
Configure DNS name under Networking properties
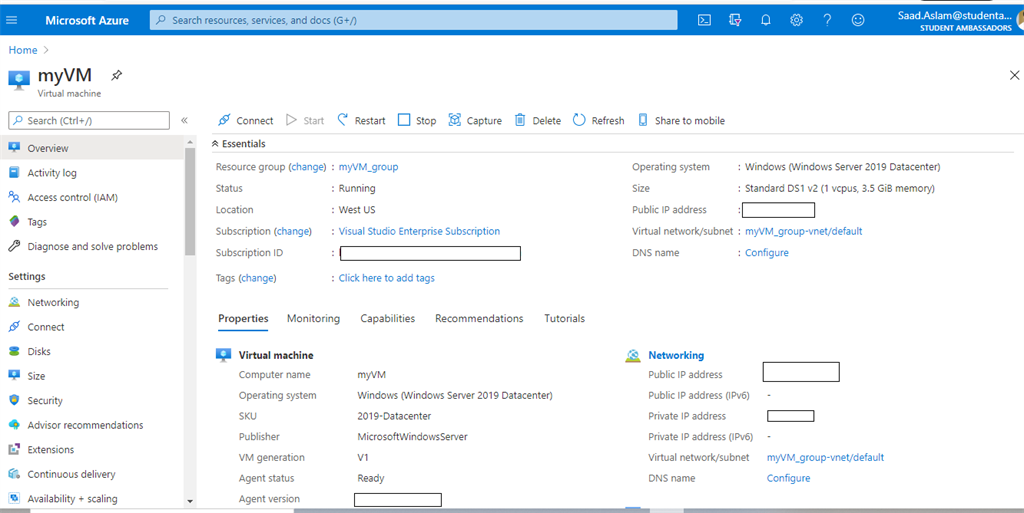pyautogui.click(x=788, y=478)
